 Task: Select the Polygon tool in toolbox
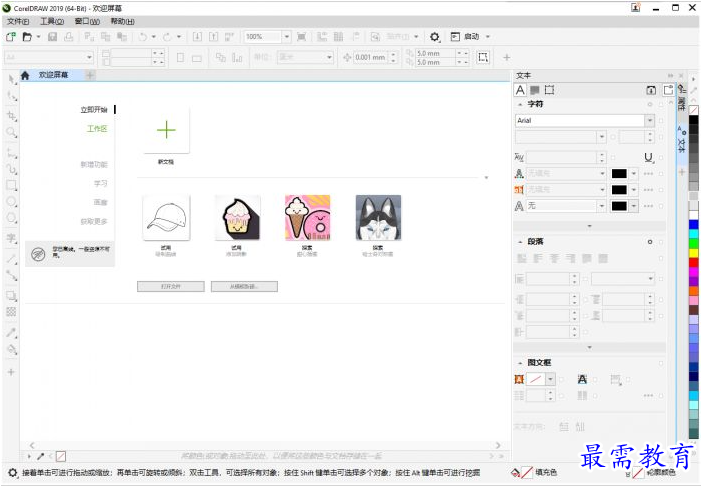tap(11, 218)
